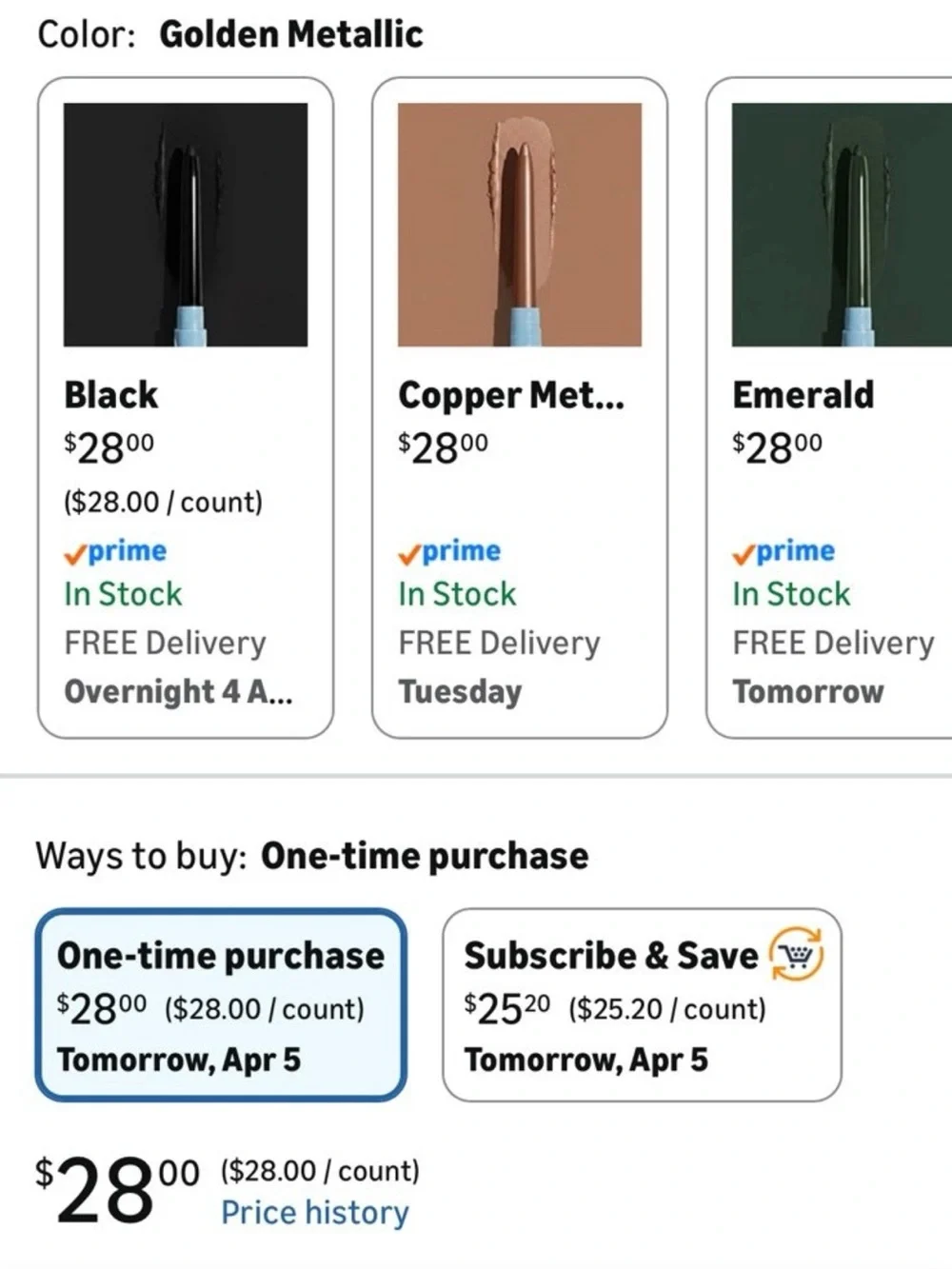Select the Black color swatch image
The image size is (952, 1269).
pos(186,225)
